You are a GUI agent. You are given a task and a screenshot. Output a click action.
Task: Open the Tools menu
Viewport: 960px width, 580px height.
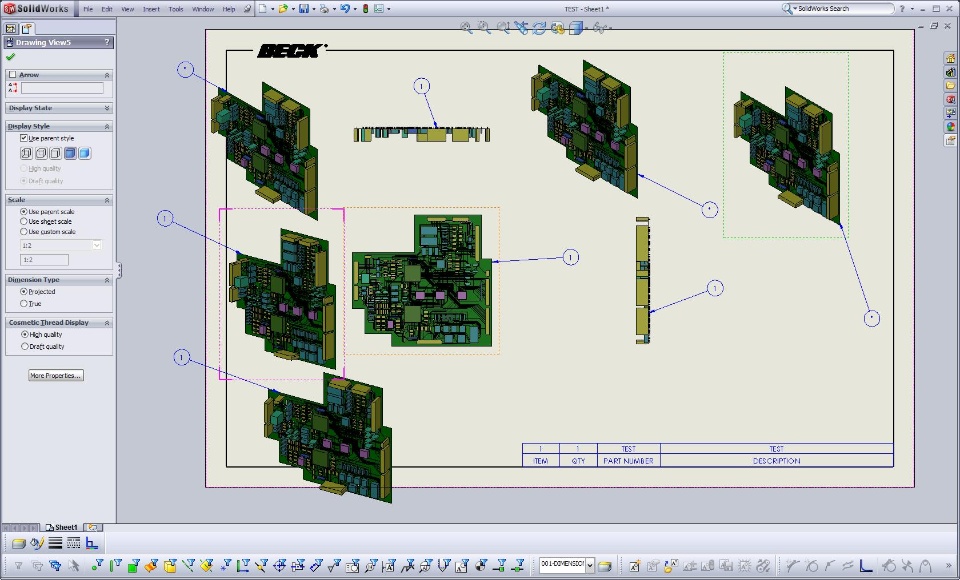[x=176, y=9]
